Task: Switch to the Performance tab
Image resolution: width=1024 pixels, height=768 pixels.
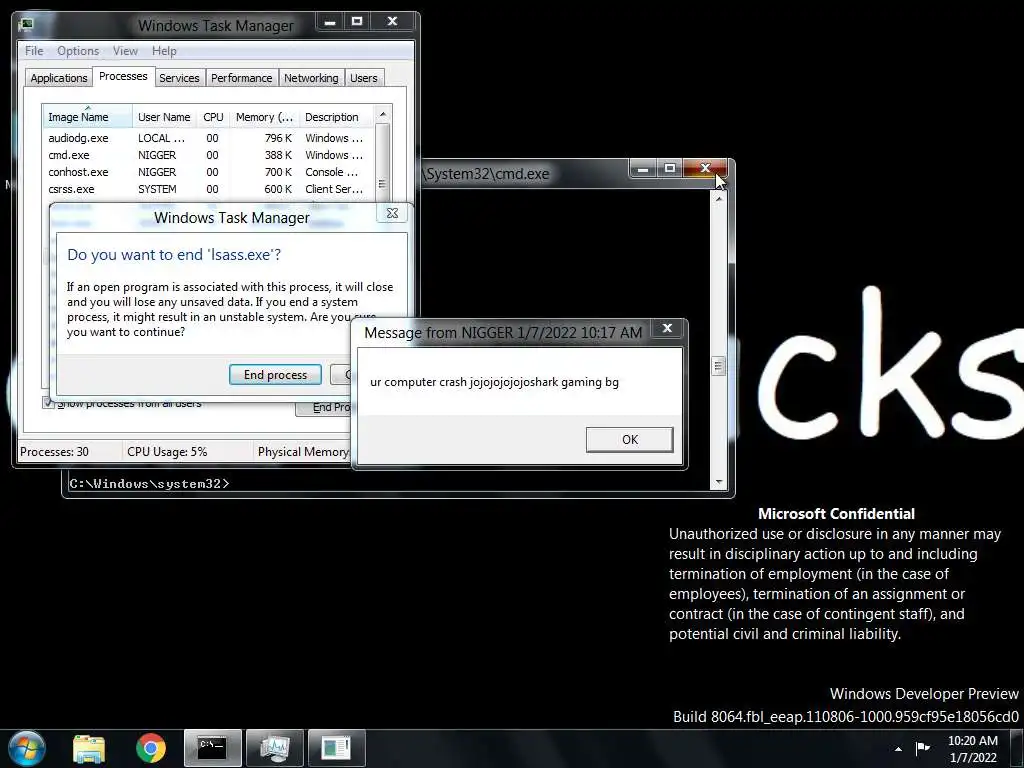Action: [x=241, y=78]
